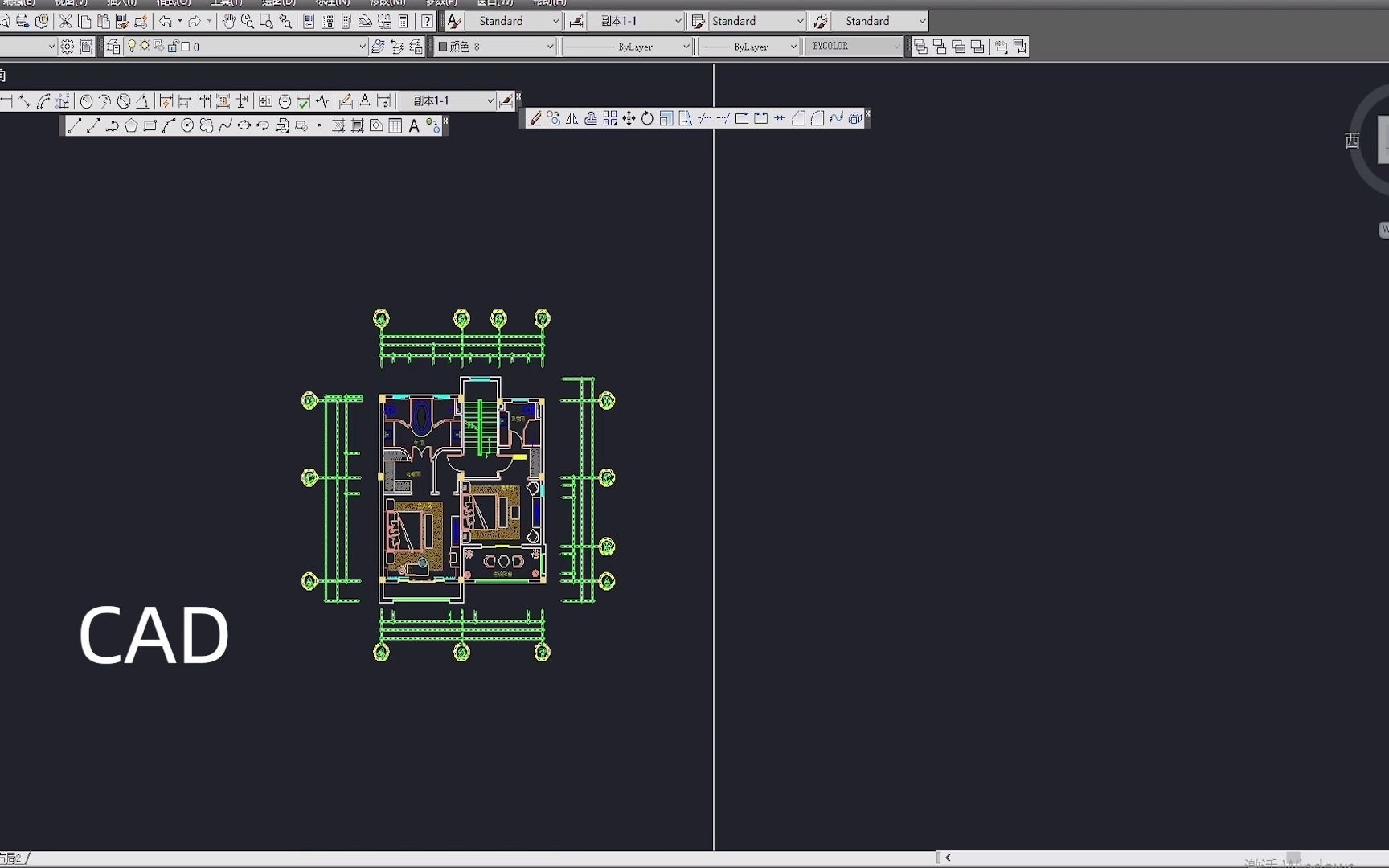This screenshot has height=868, width=1389.
Task: Select the Mirror tool
Action: coord(572,118)
